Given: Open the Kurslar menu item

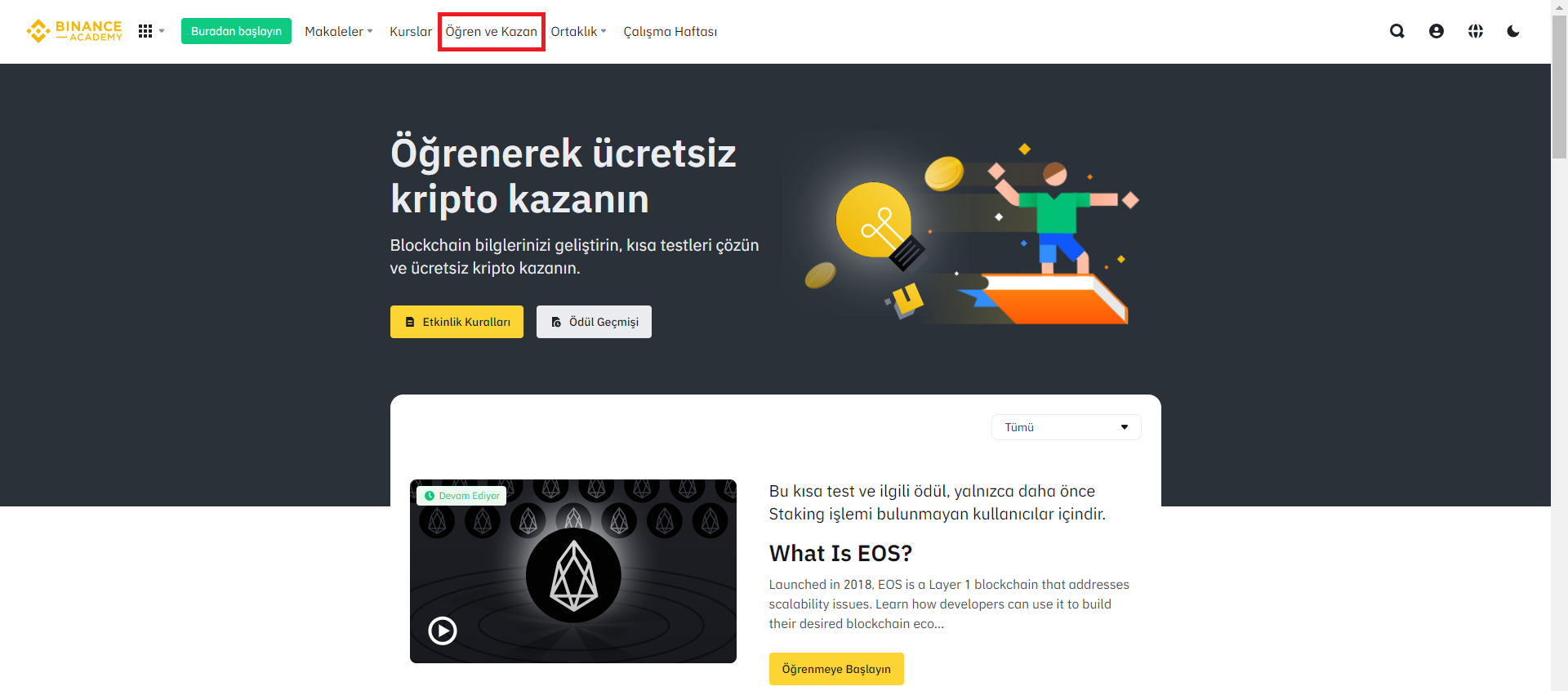Looking at the screenshot, I should [x=411, y=31].
